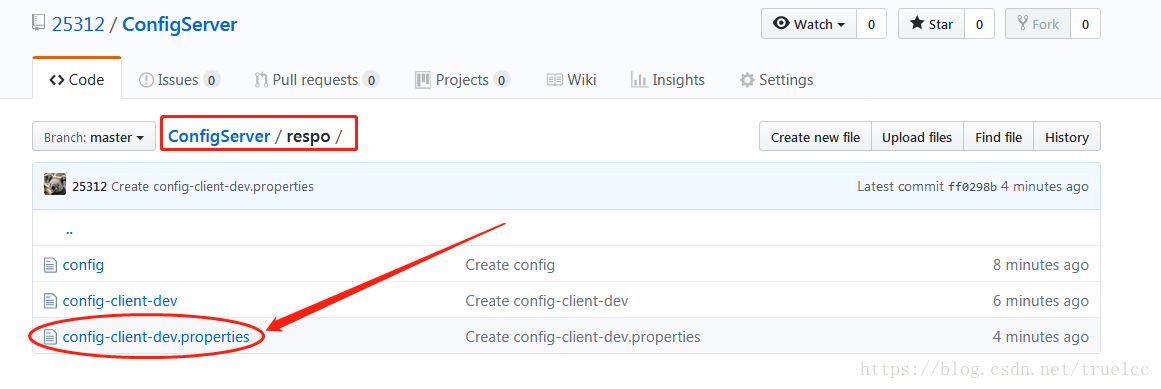The image size is (1161, 389).
Task: Click the Find file button
Action: 998,137
